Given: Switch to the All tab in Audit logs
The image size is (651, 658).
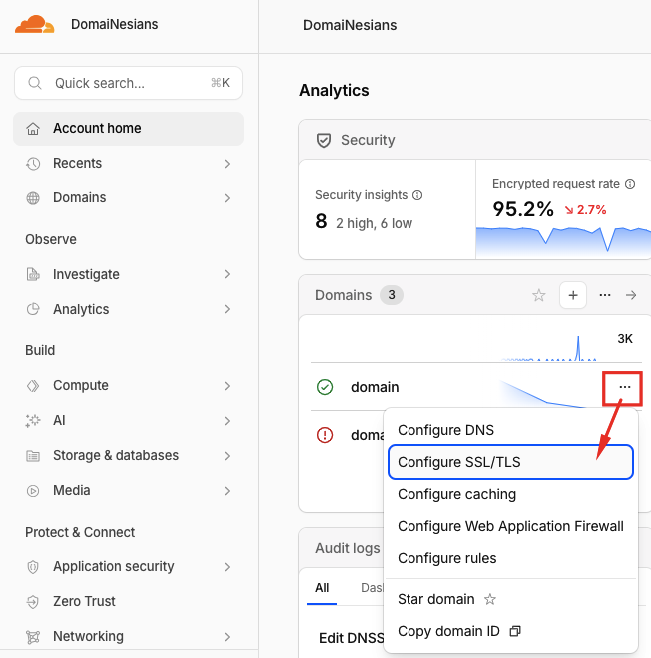Looking at the screenshot, I should point(322,588).
